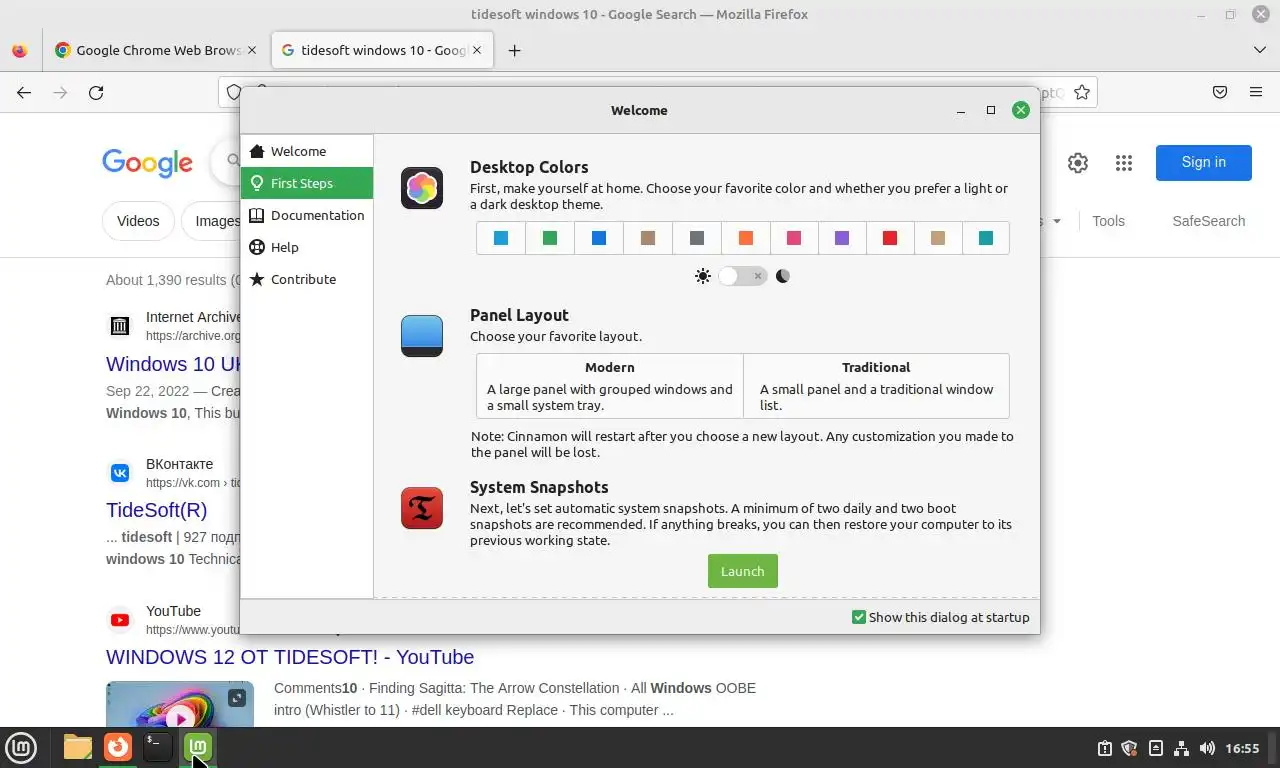The height and width of the screenshot is (768, 1280).
Task: Click the tray icon left of the shield
Action: coord(1104,748)
